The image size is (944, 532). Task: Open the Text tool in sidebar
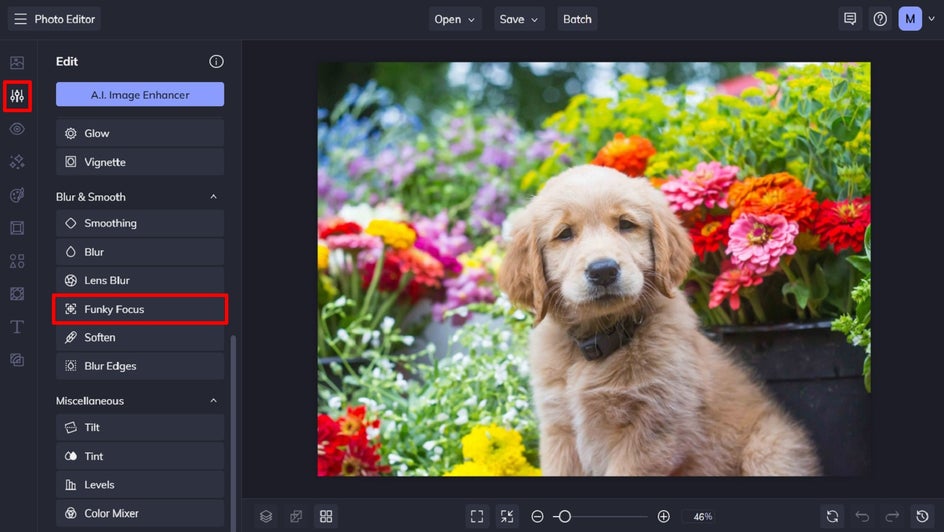click(17, 327)
